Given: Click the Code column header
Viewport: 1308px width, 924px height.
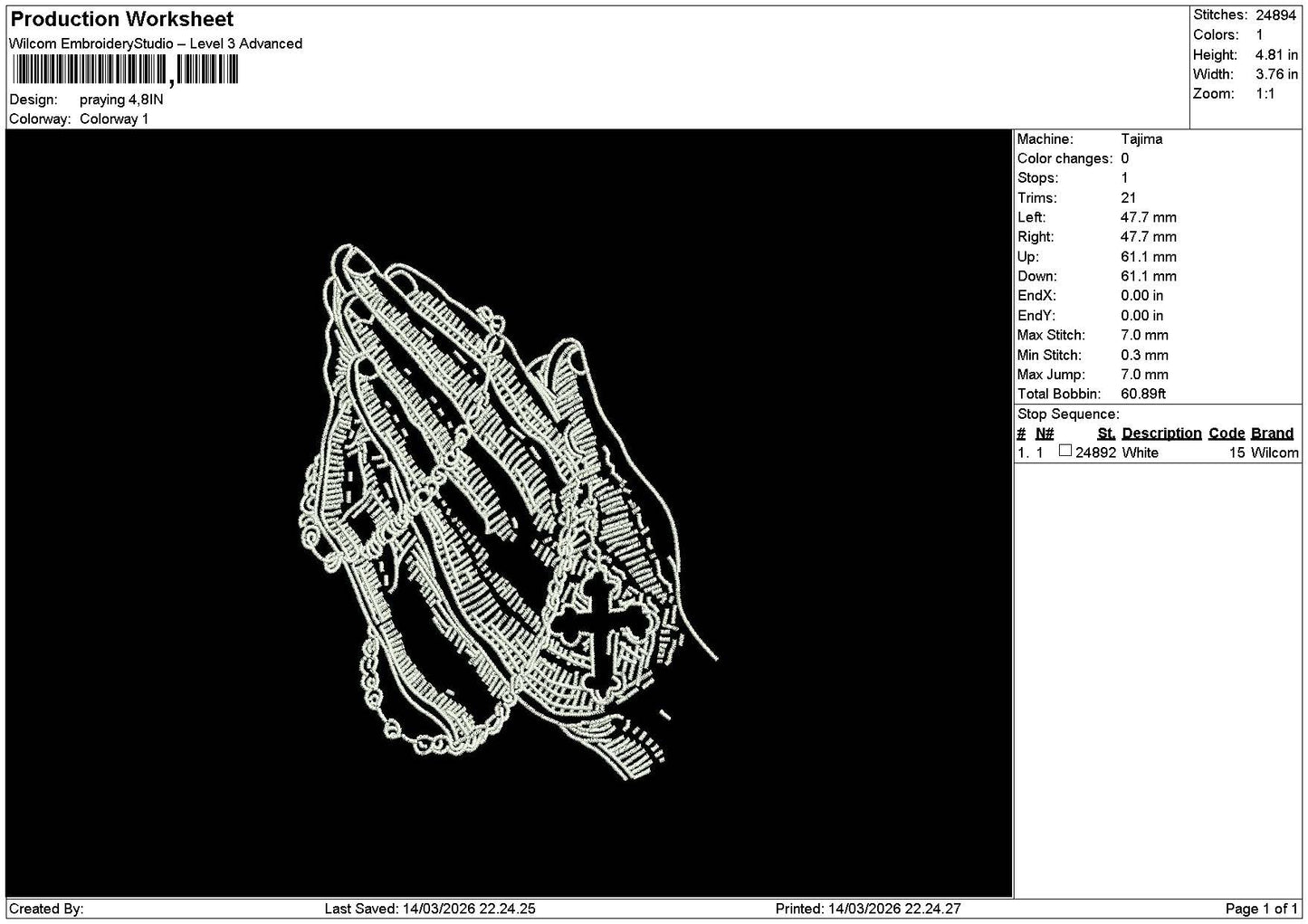Looking at the screenshot, I should click(1227, 433).
